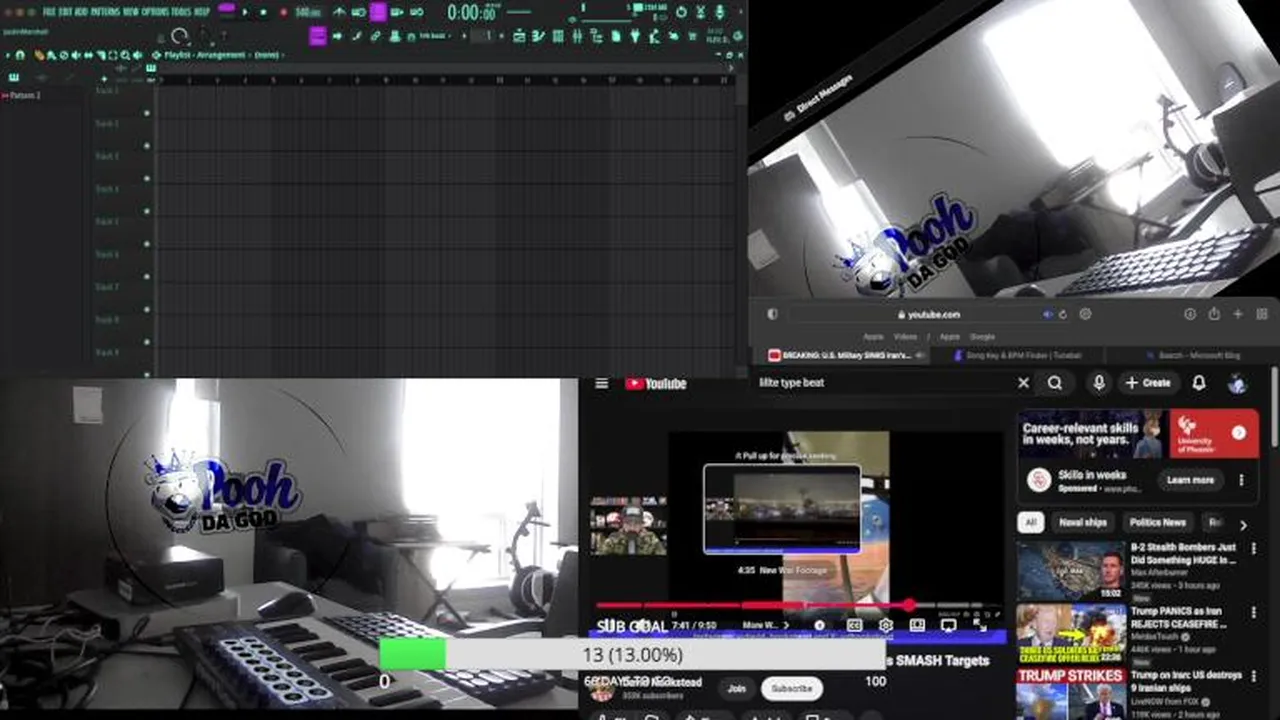Show more filter chips with arrow

[x=1242, y=524]
